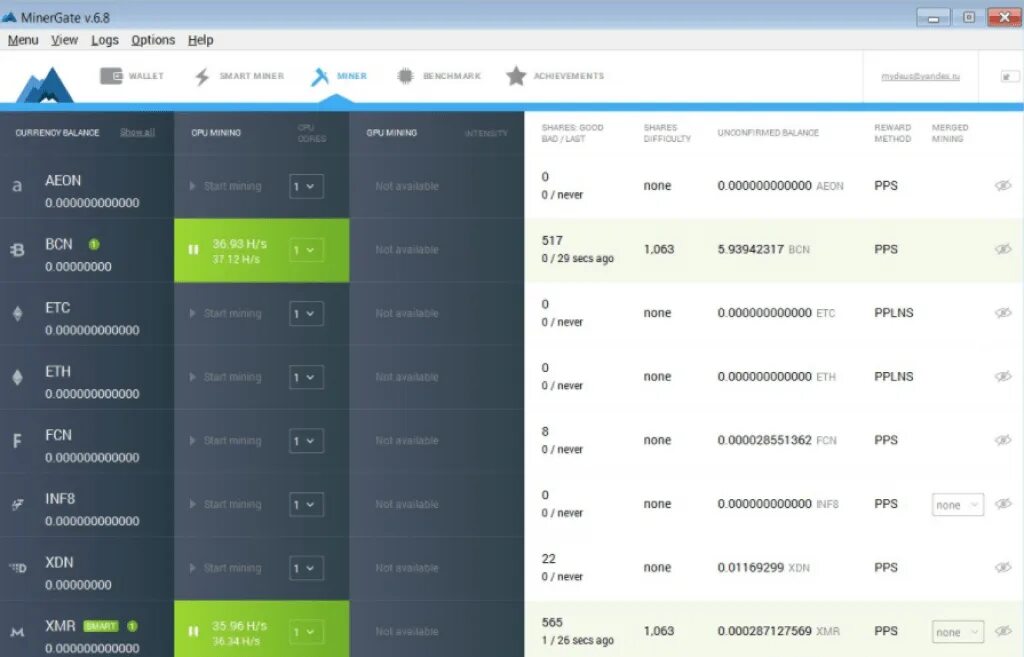This screenshot has height=657, width=1024.
Task: Toggle visibility eye for XMR row
Action: [x=1003, y=631]
